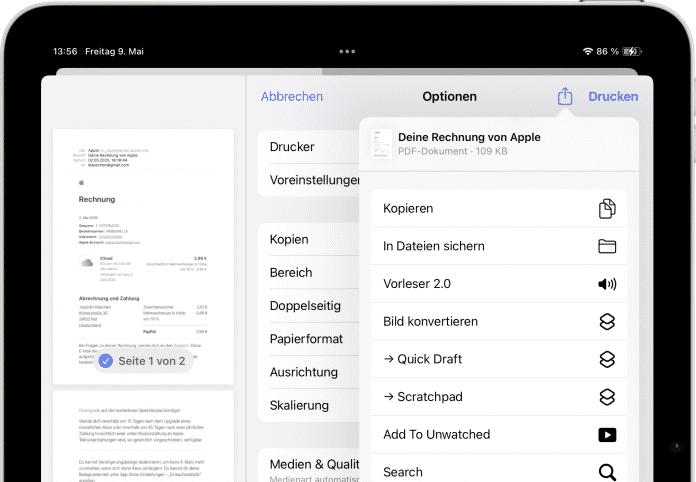This screenshot has height=482, width=696.
Task: Select the first page Rechnung preview thumbnail
Action: 143,257
